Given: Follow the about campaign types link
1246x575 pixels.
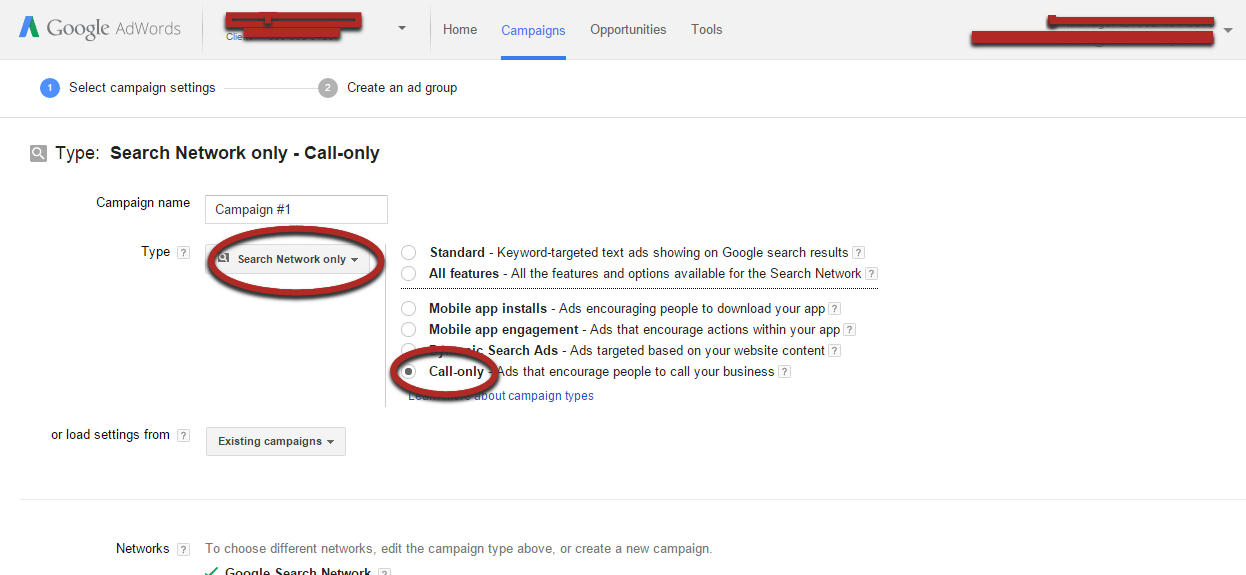Looking at the screenshot, I should point(501,396).
